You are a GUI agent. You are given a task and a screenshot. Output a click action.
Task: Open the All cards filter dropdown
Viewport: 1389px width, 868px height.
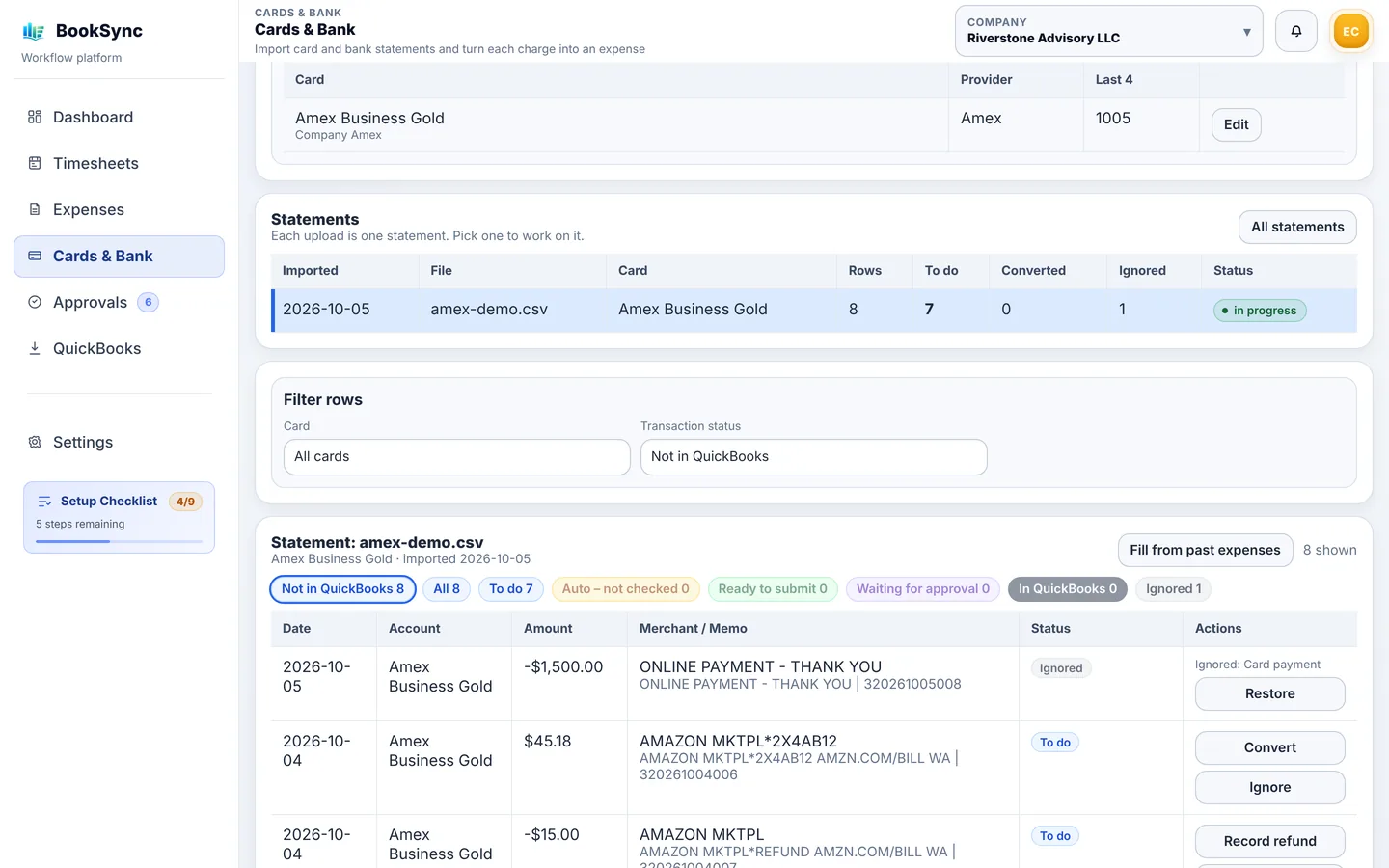[x=456, y=457]
